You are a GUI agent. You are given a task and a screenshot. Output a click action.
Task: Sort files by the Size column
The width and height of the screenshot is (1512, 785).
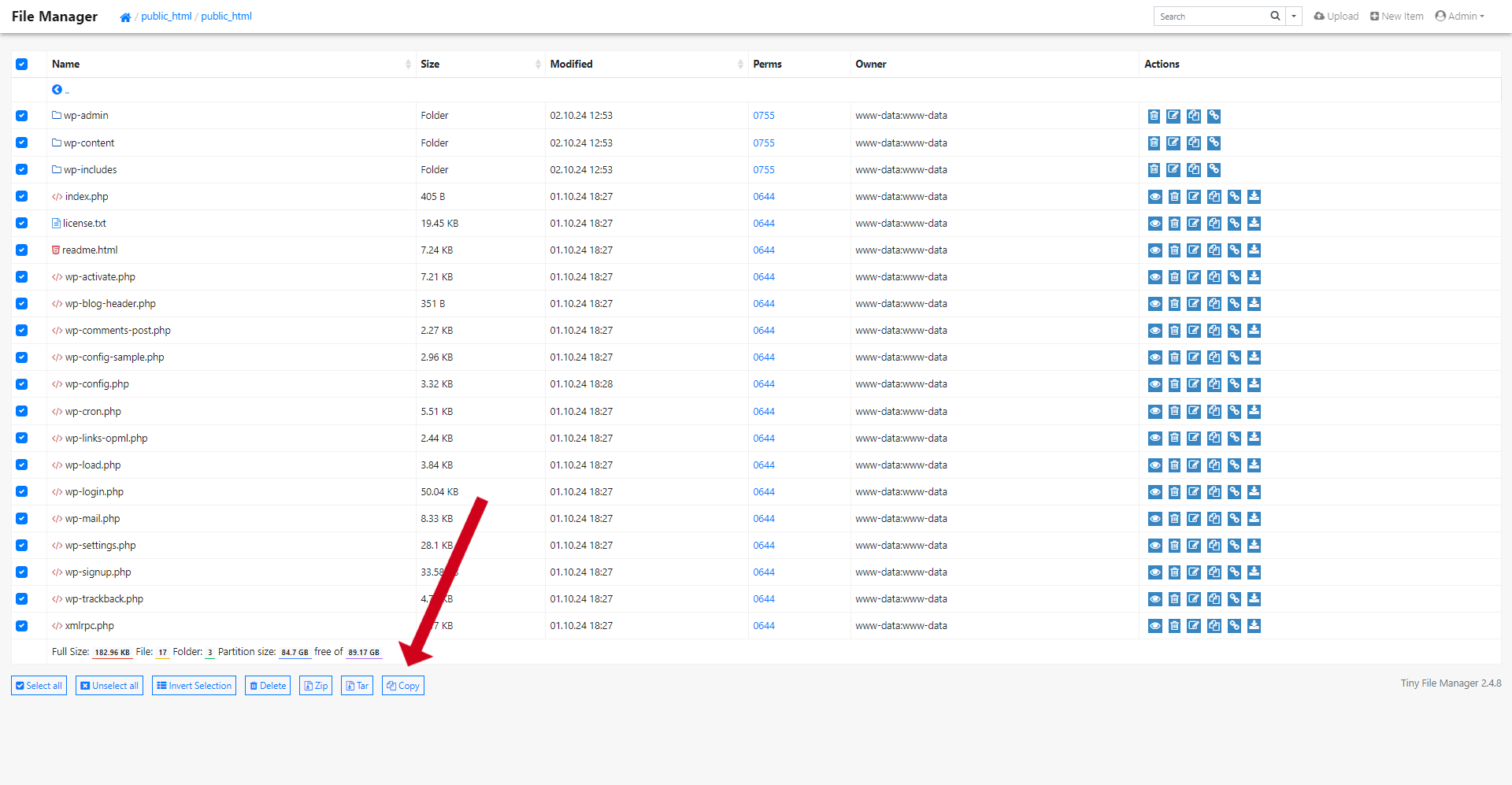click(x=430, y=65)
